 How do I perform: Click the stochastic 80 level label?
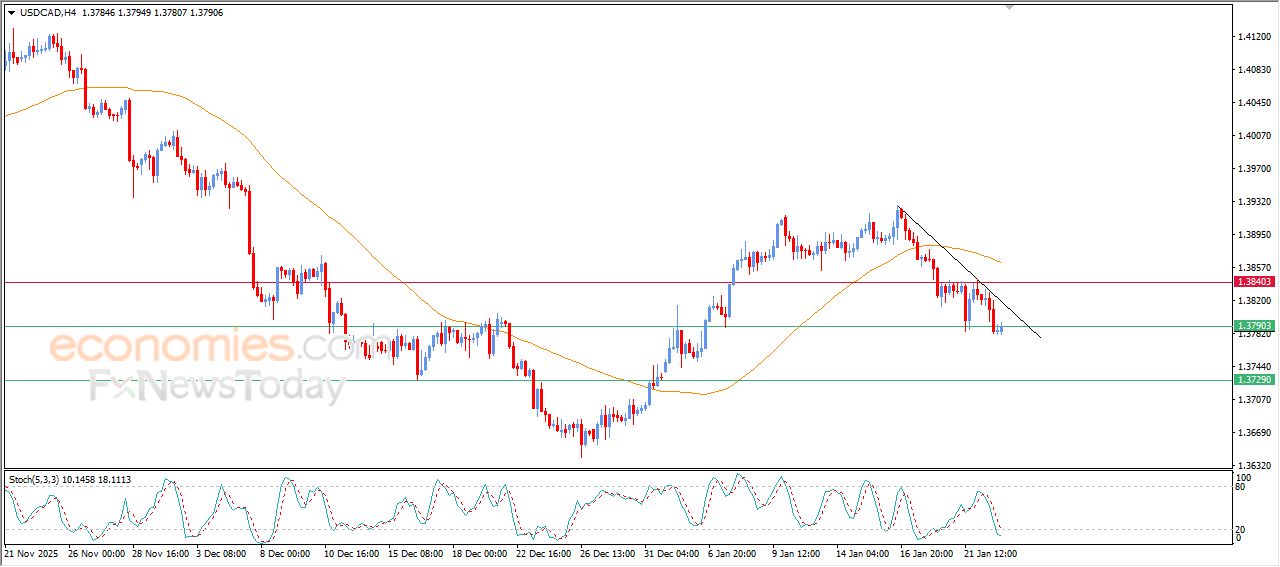[1239, 487]
